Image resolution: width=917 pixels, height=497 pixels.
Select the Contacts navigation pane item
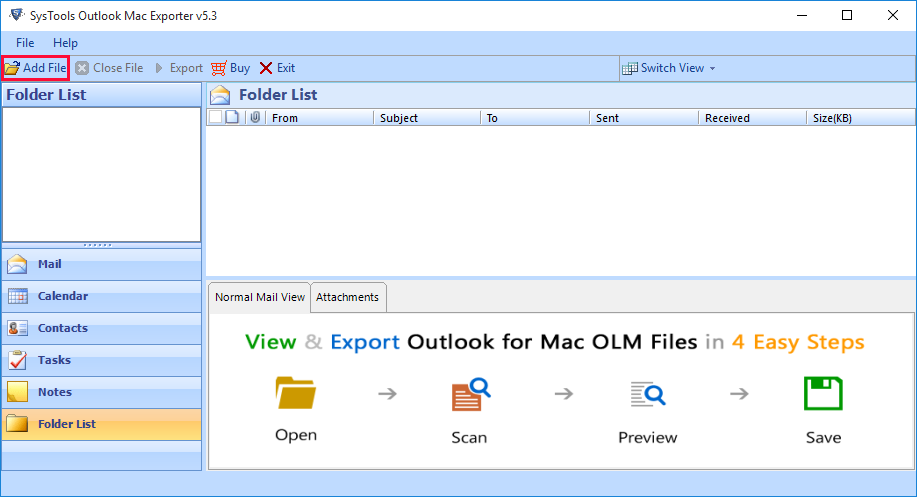point(101,328)
